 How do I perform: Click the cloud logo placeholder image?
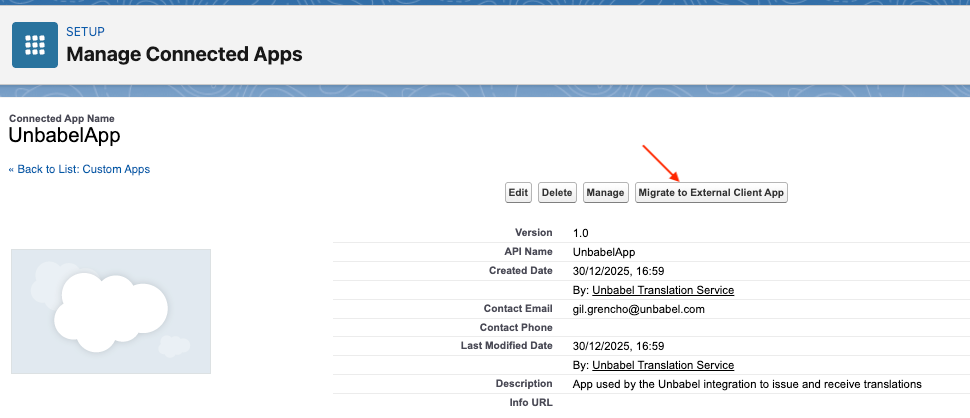tap(111, 312)
